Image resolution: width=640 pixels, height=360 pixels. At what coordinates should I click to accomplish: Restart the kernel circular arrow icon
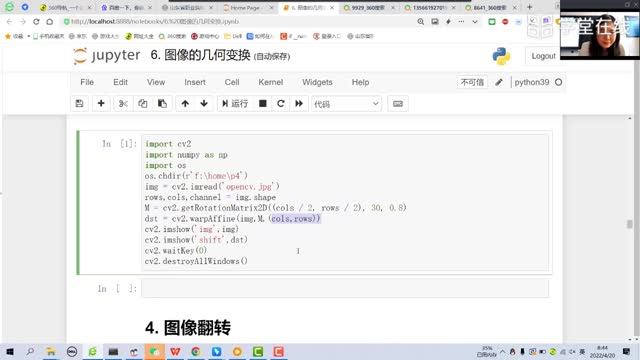pos(281,104)
